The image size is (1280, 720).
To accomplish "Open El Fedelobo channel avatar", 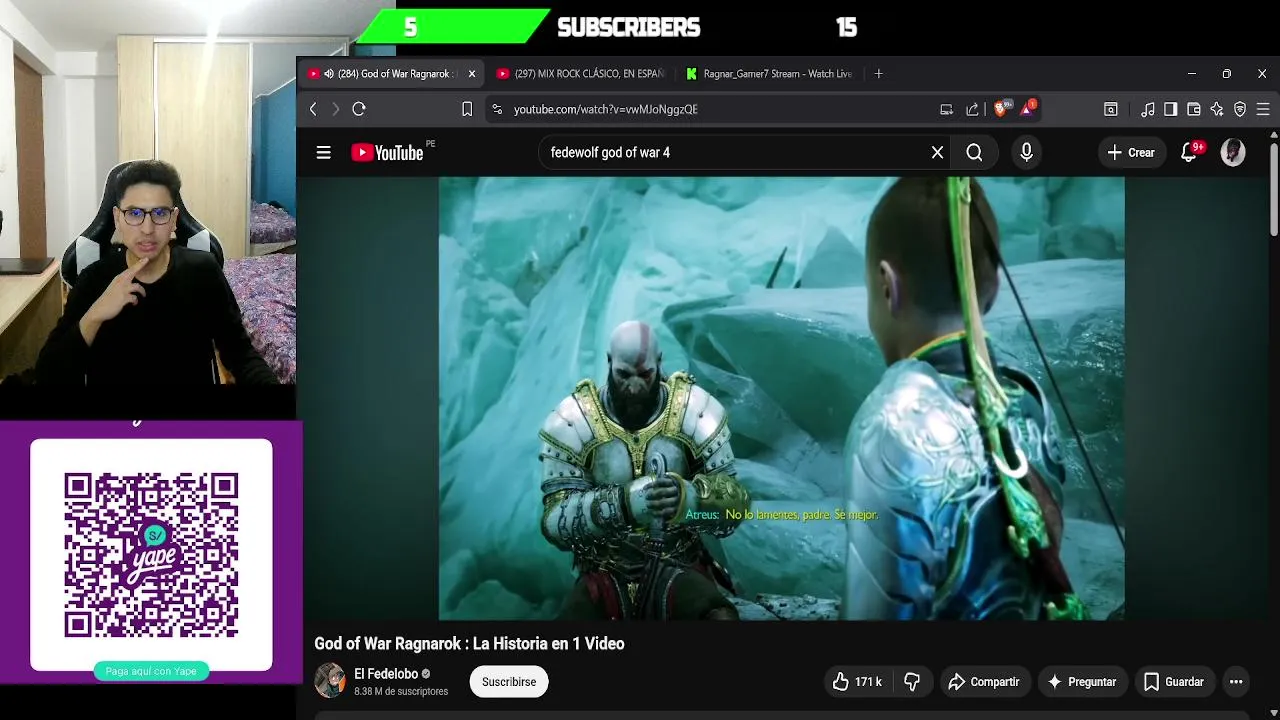I will click(330, 681).
